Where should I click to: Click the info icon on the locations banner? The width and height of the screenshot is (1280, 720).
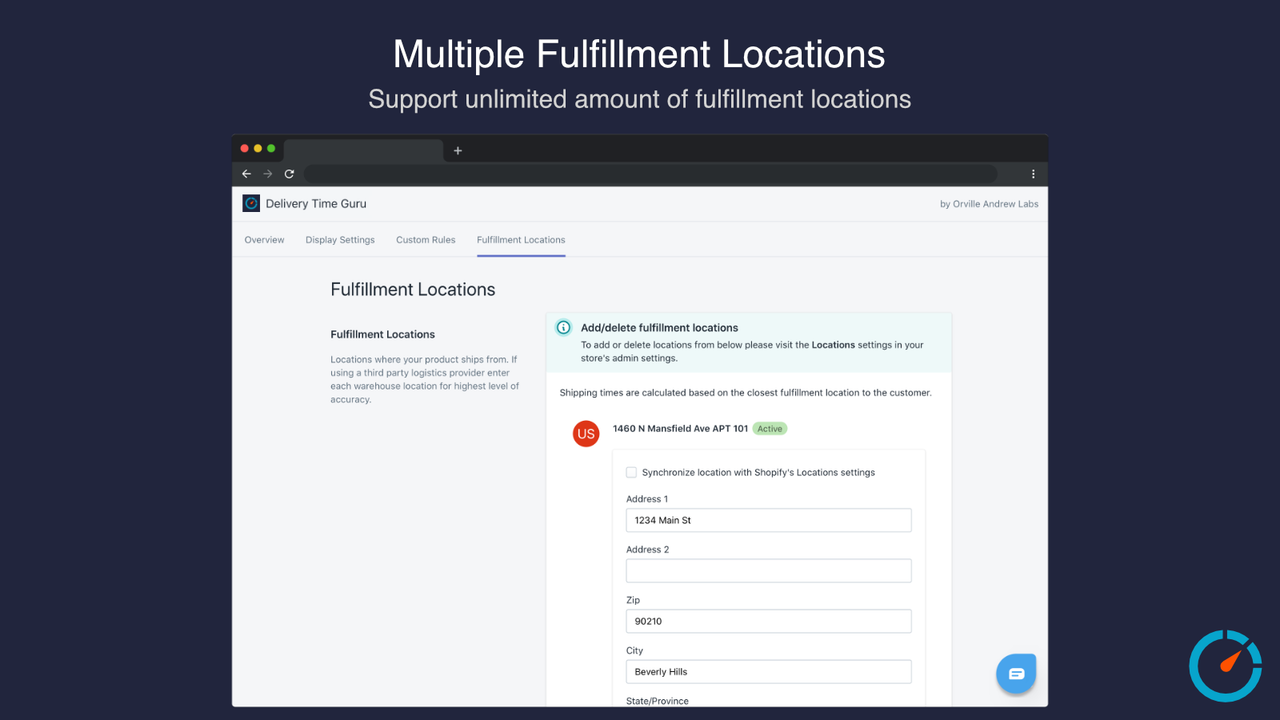[x=563, y=327]
